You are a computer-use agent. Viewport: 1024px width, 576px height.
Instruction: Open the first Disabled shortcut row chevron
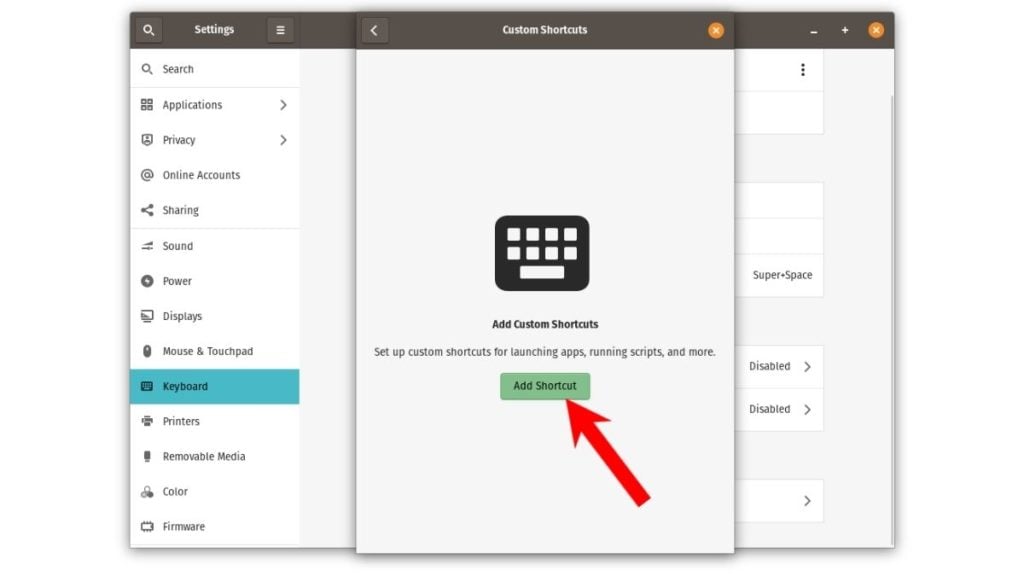click(x=807, y=367)
